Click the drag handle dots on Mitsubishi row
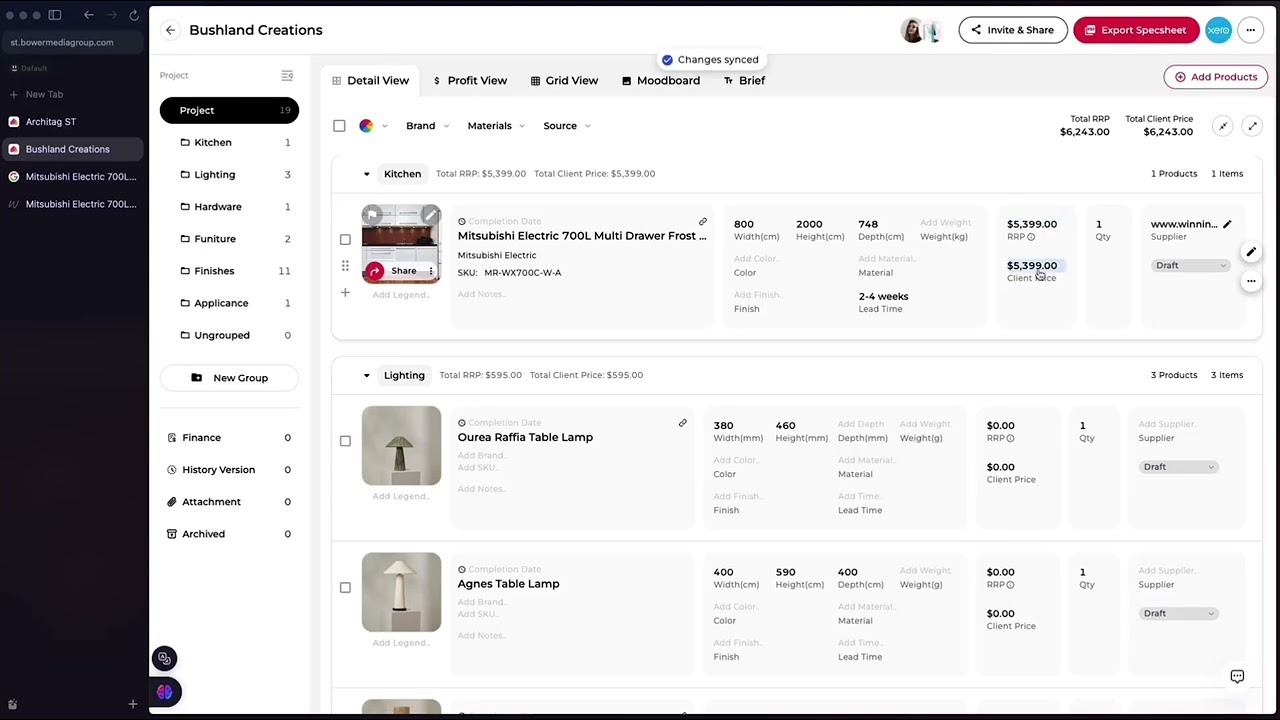The image size is (1280, 720). [x=345, y=266]
